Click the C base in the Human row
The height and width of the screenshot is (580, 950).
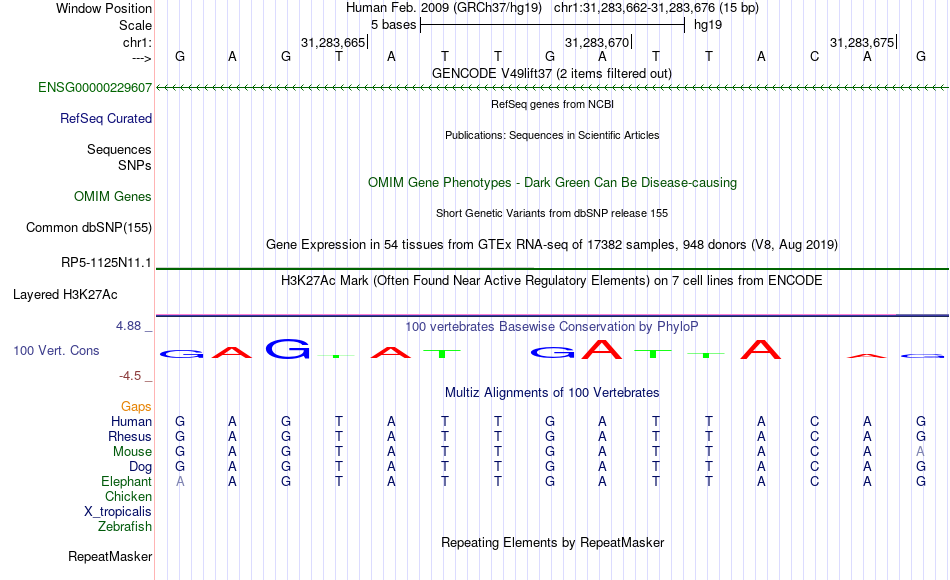(x=814, y=421)
